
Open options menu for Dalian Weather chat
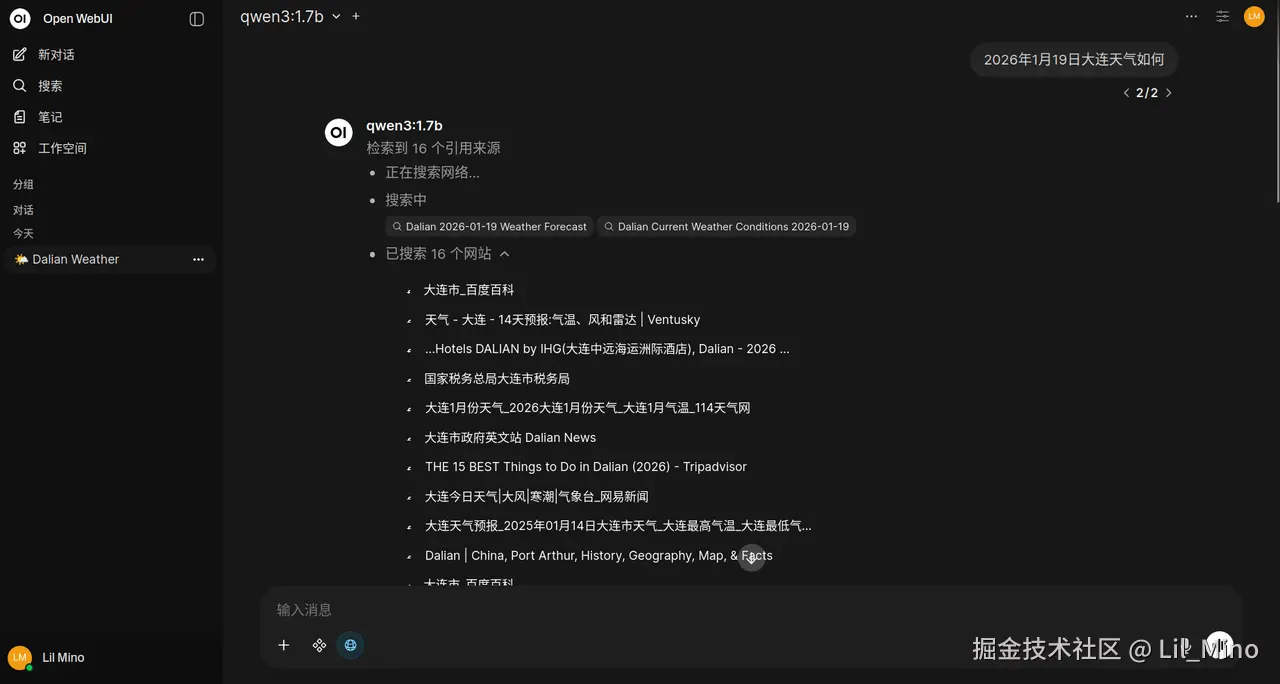point(198,259)
